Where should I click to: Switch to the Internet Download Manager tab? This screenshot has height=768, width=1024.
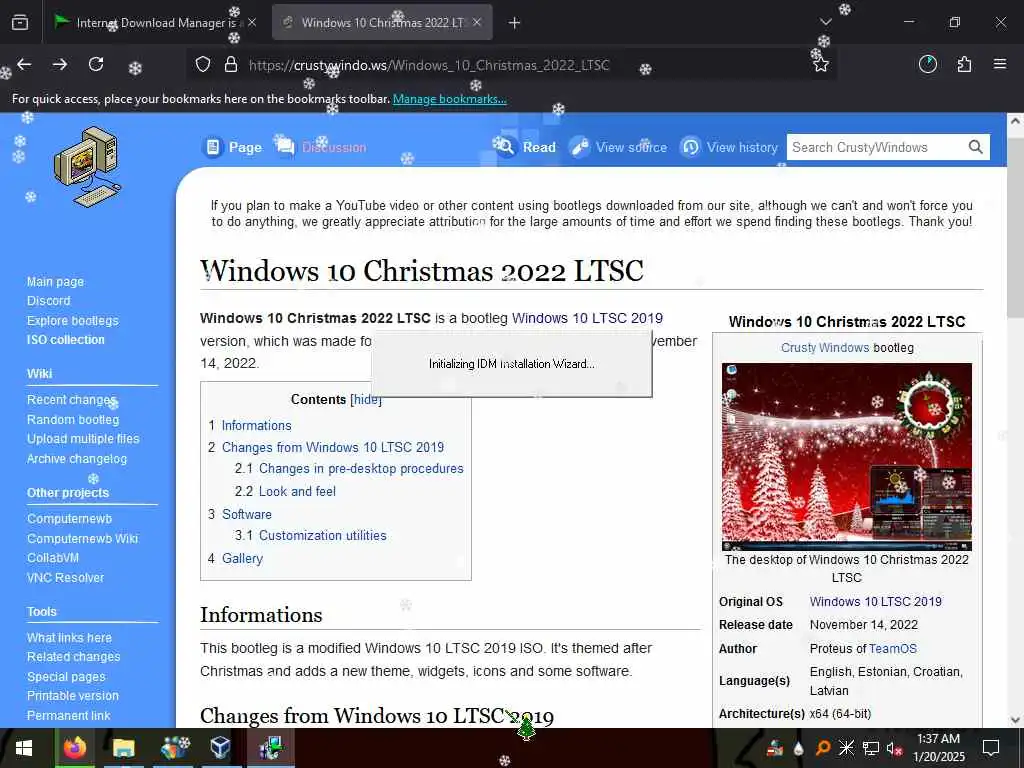coord(155,23)
